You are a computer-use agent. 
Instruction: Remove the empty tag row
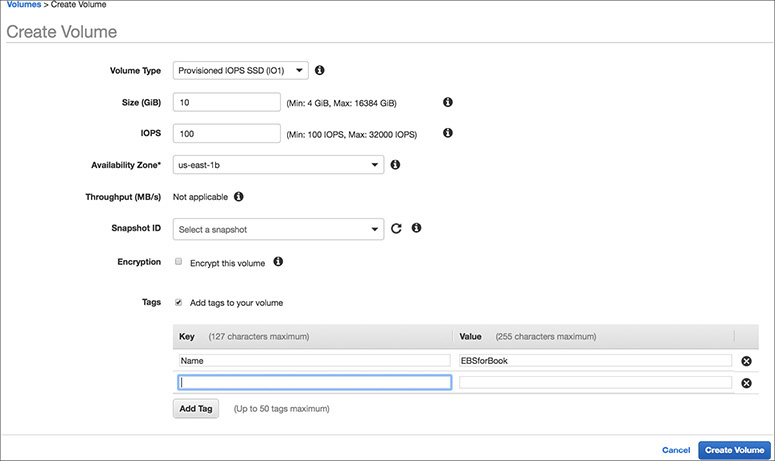(746, 383)
